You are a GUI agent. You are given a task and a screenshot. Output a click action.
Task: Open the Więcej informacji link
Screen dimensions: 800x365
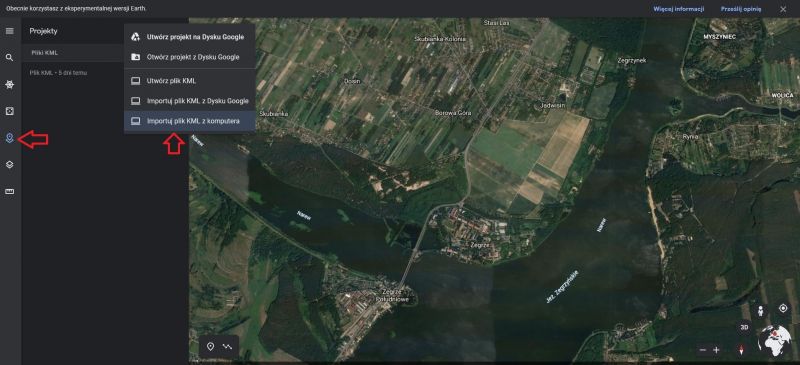pyautogui.click(x=679, y=9)
